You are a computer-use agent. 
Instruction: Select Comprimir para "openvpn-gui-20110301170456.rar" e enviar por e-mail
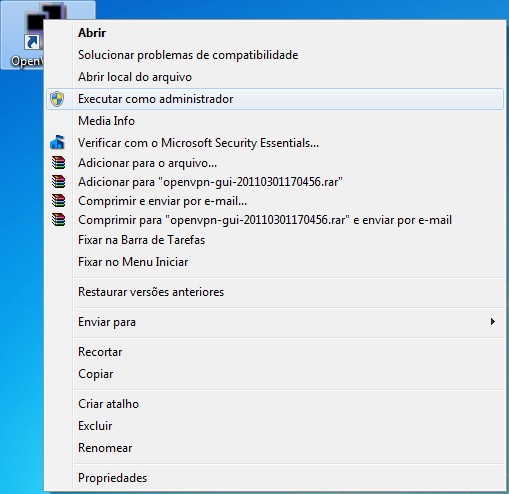pyautogui.click(x=275, y=220)
